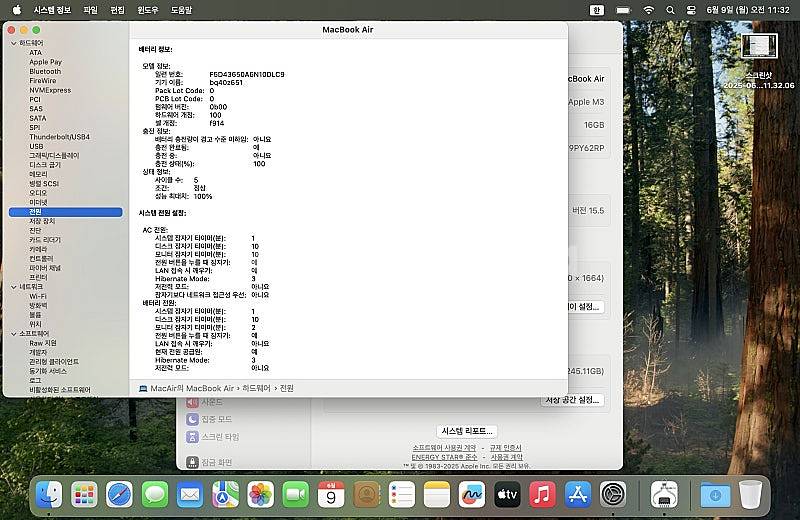Open Mail app in the Dock
This screenshot has height=520, width=800.
[x=190, y=494]
